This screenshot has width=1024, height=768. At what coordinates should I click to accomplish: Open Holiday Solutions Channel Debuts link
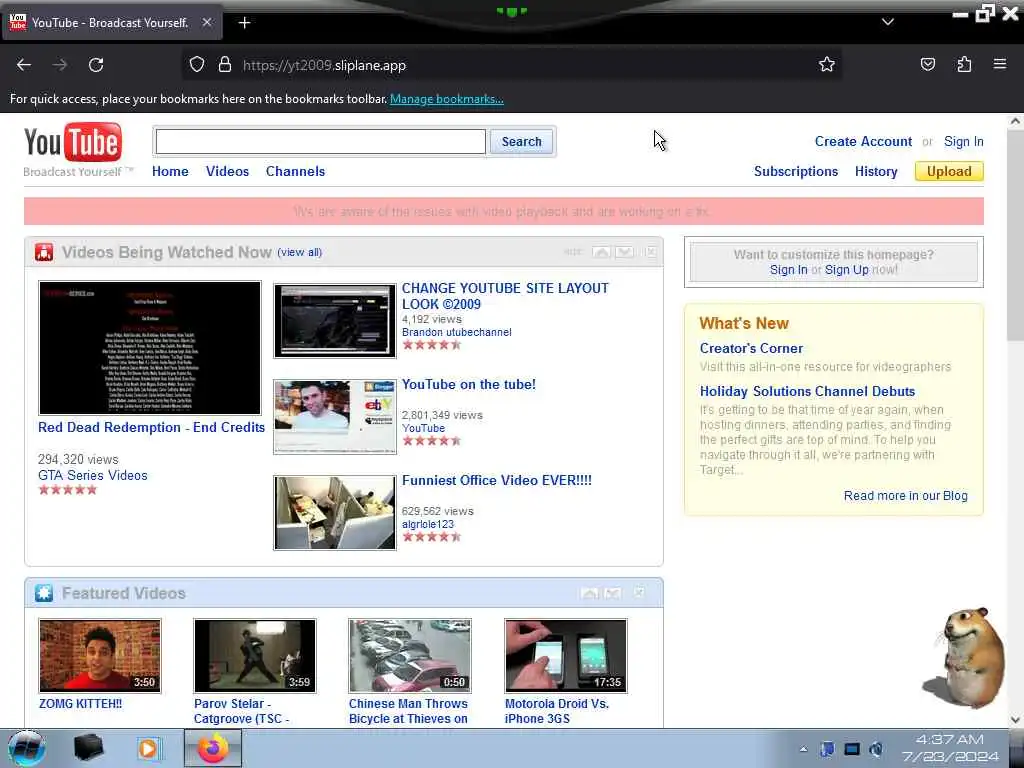pyautogui.click(x=807, y=391)
